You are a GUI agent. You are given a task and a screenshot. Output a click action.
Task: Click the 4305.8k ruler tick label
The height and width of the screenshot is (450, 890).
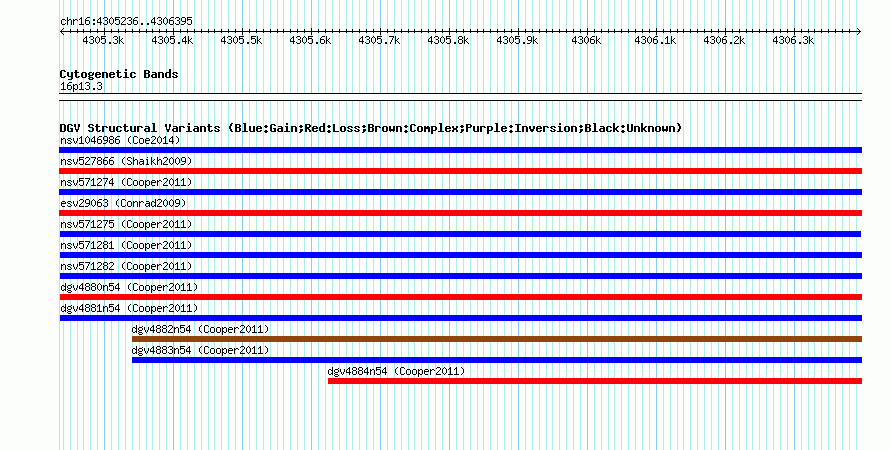(x=448, y=40)
